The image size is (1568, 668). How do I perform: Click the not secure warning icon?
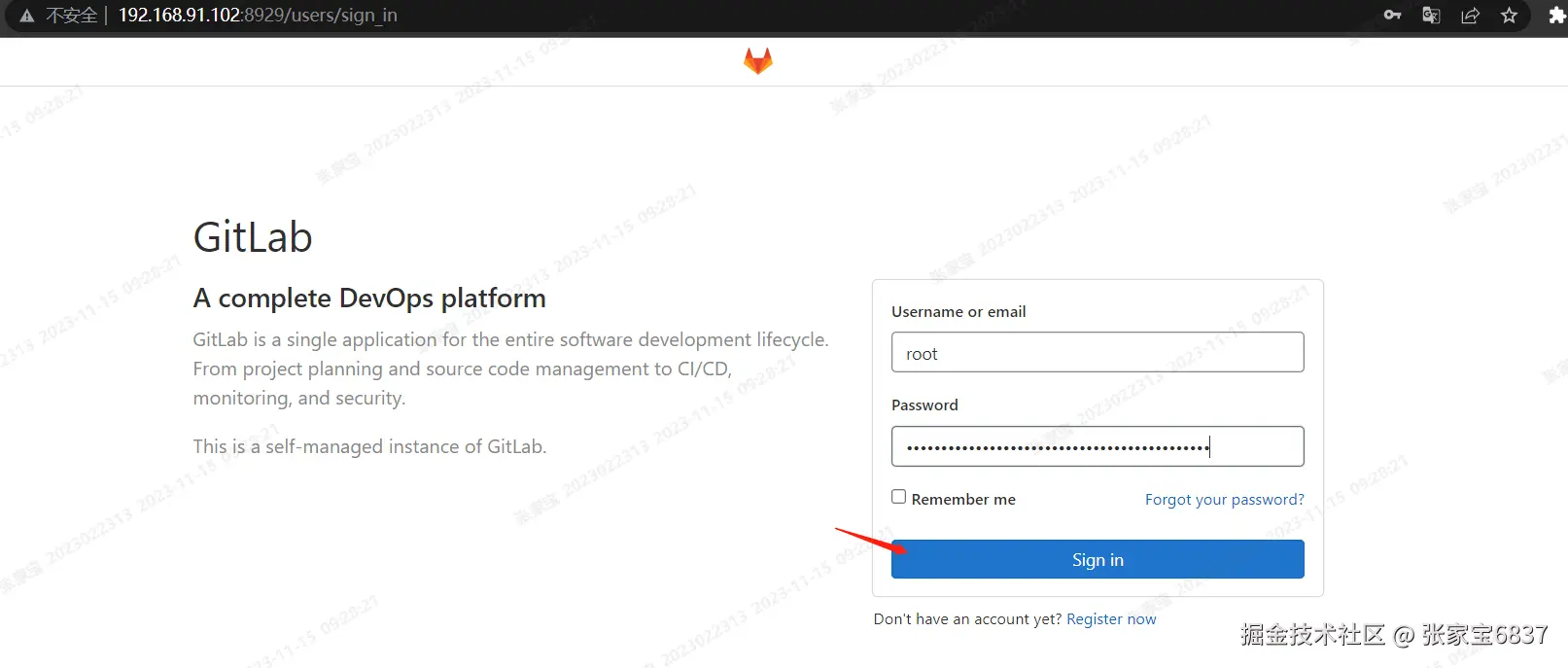[27, 16]
